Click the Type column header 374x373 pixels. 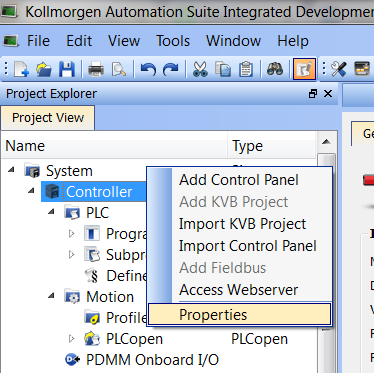pyautogui.click(x=272, y=146)
